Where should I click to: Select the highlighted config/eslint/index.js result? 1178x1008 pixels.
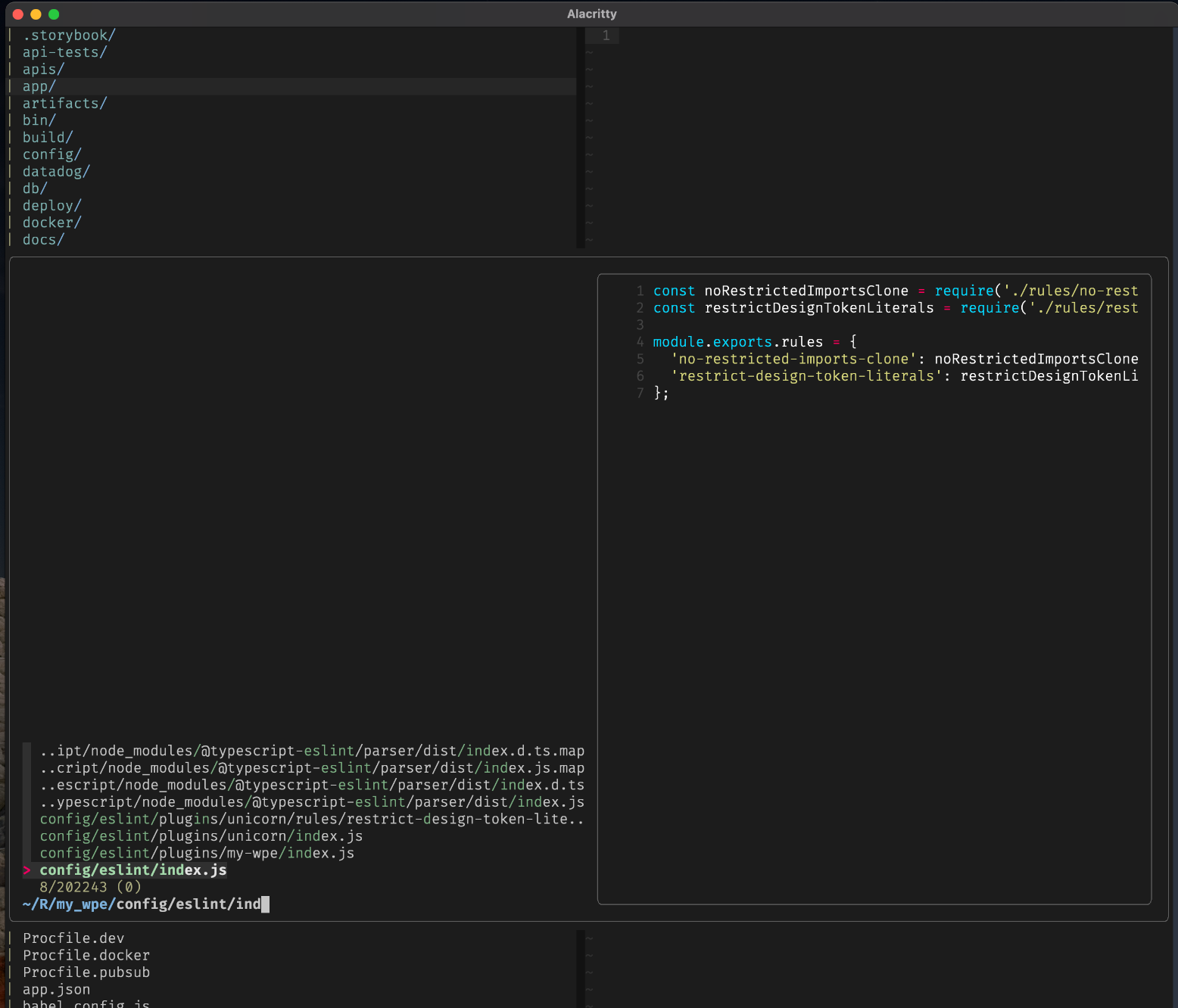coord(132,870)
